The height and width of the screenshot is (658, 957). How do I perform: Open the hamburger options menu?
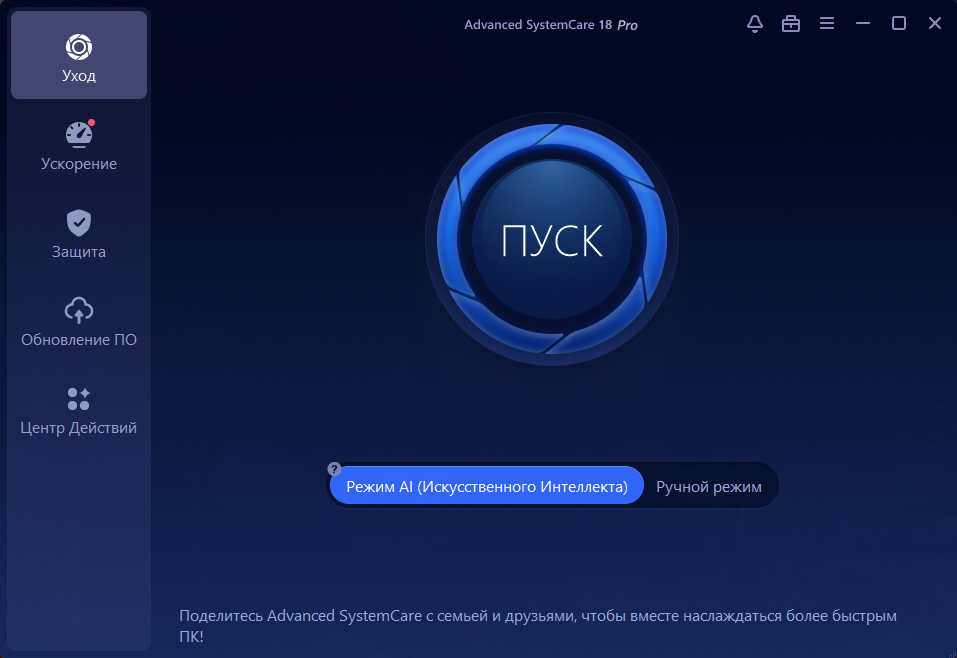click(x=827, y=23)
